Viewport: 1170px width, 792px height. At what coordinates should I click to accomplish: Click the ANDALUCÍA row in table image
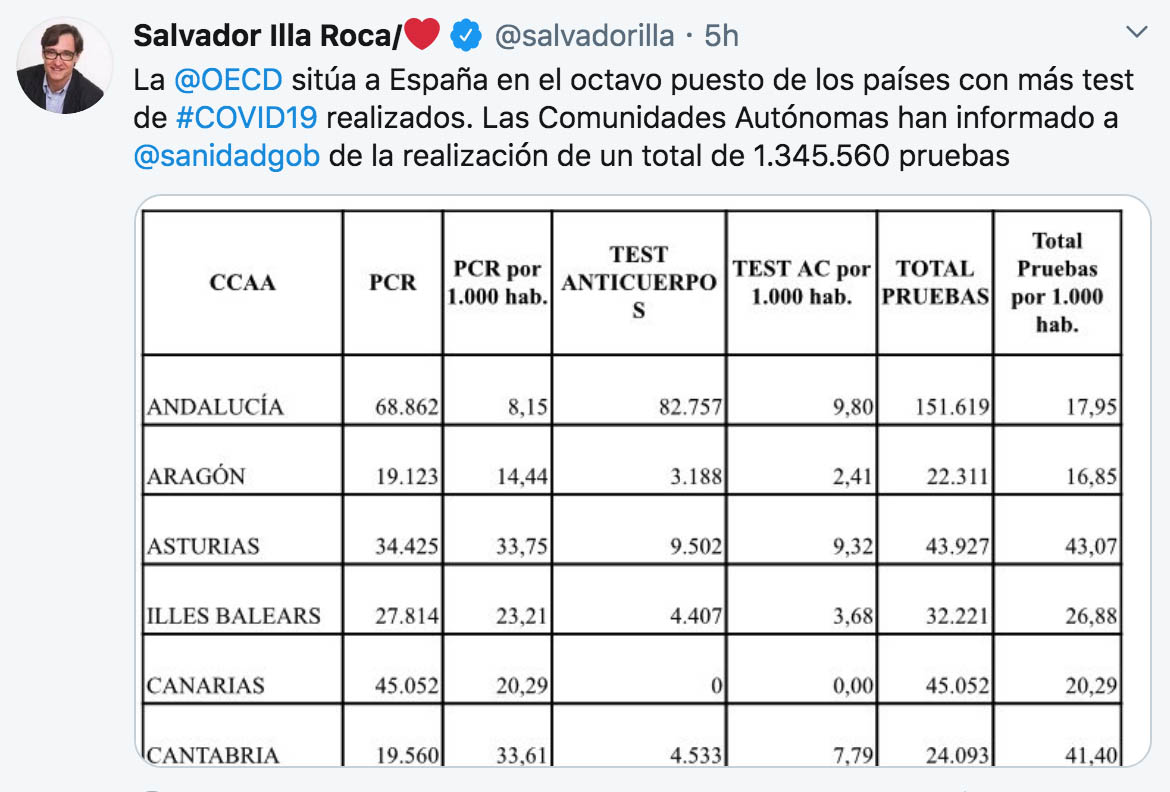pos(631,390)
